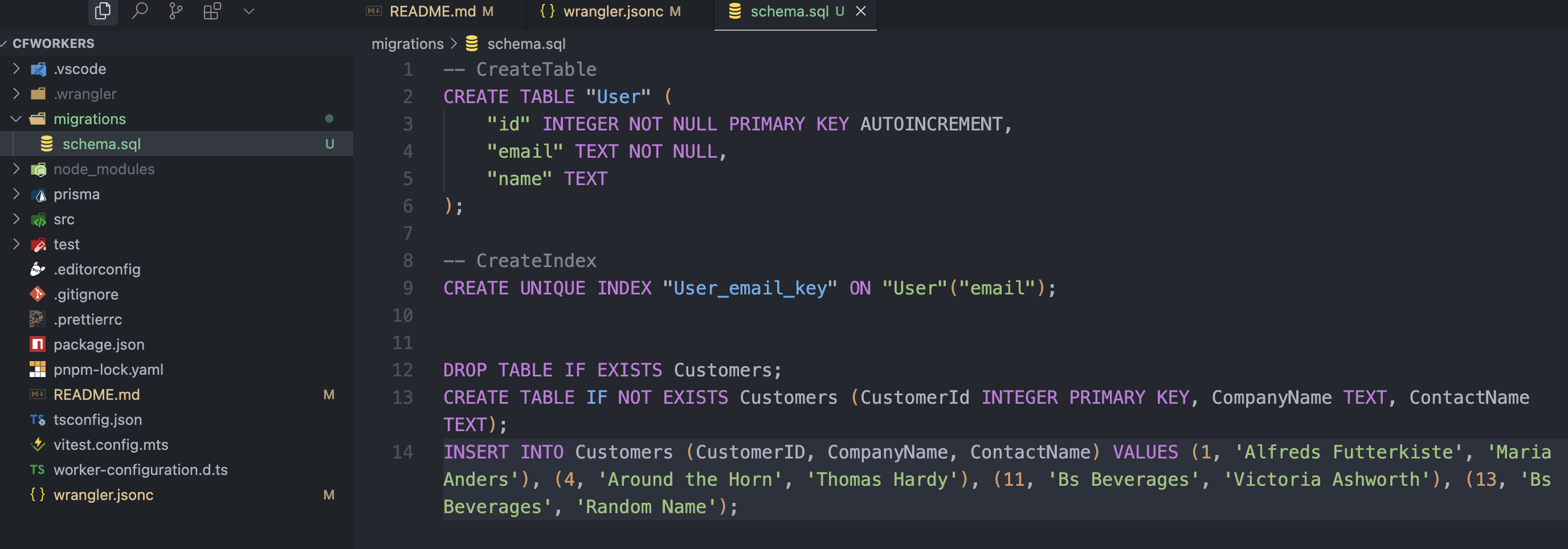Select the node_modules folder name
This screenshot has height=549, width=1568.
click(x=104, y=169)
